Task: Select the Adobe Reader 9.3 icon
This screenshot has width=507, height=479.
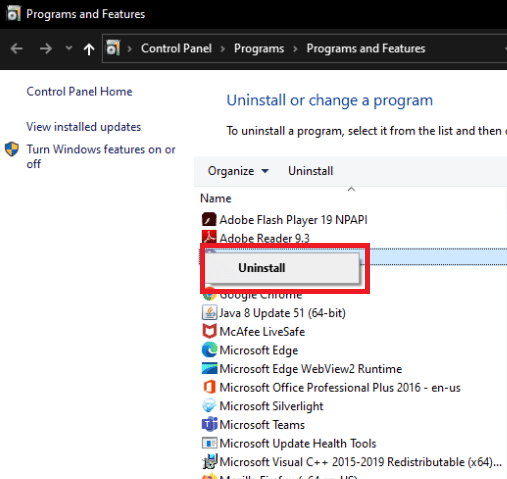Action: coord(209,237)
